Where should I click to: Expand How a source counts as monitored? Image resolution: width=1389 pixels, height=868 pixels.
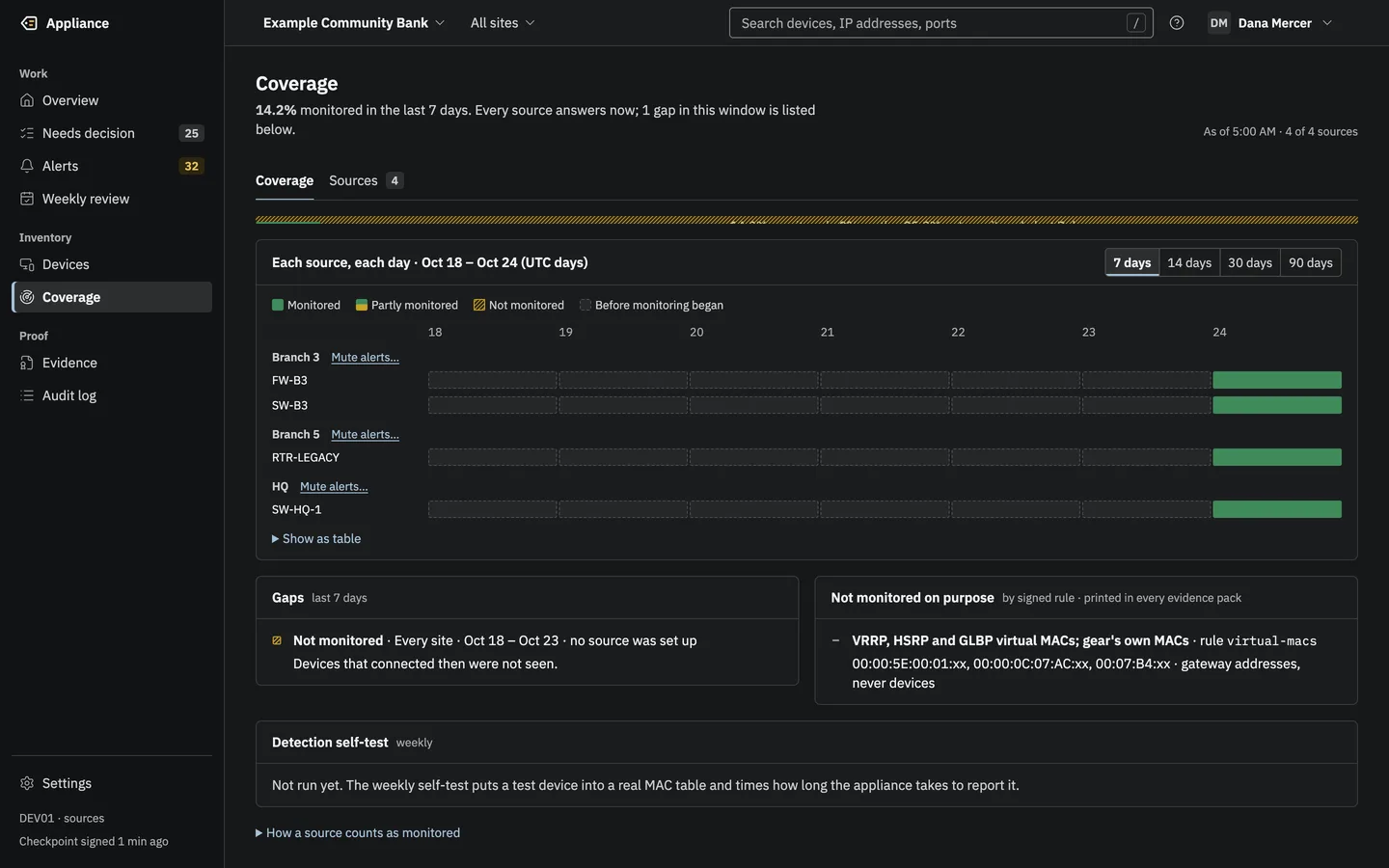(358, 833)
